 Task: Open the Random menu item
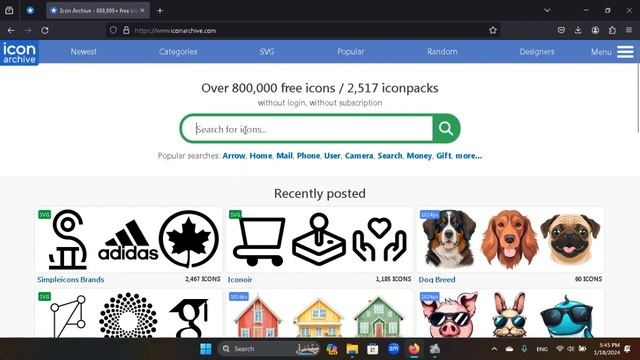pos(442,52)
